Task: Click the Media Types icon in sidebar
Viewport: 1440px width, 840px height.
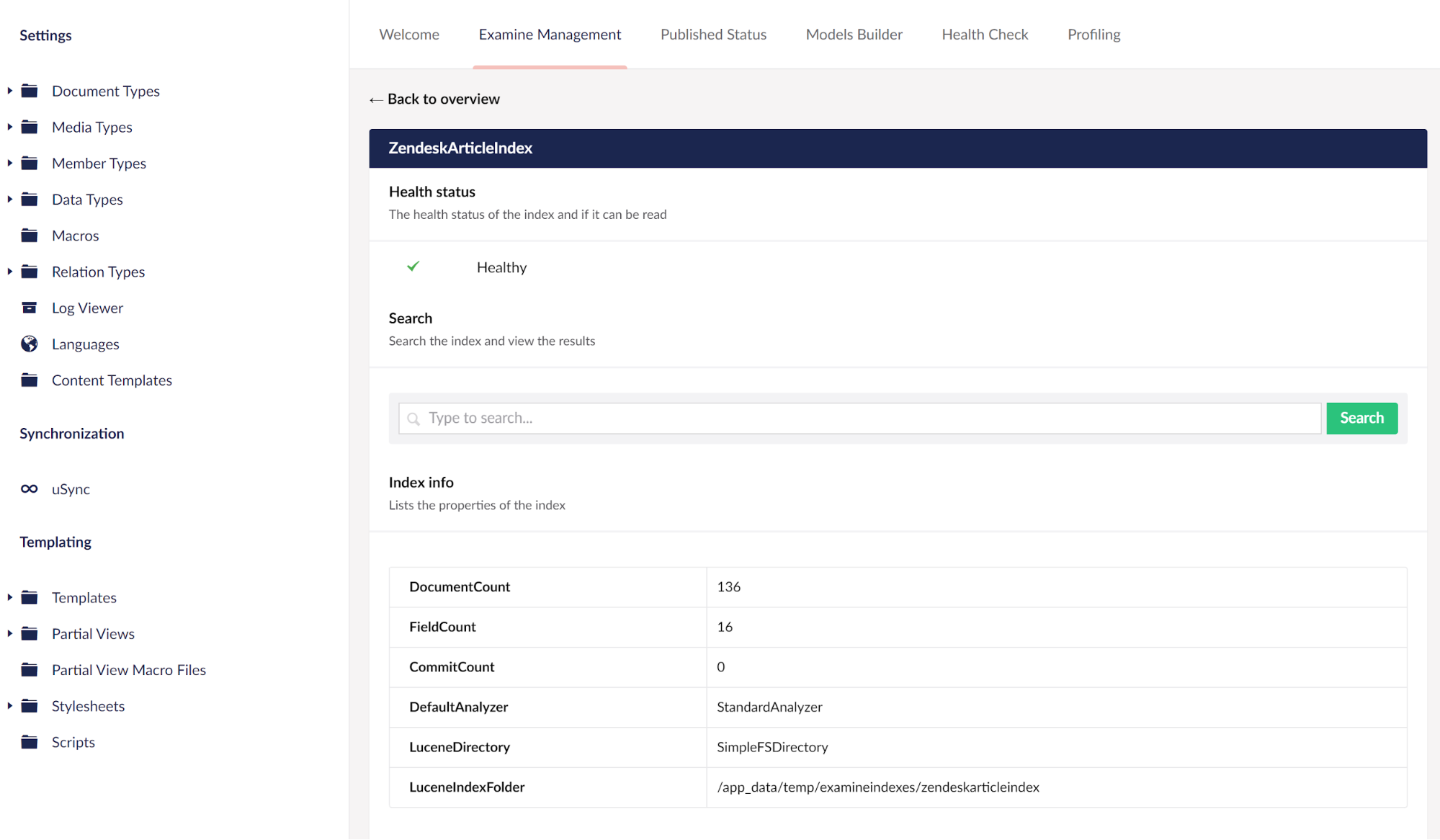Action: pos(31,126)
